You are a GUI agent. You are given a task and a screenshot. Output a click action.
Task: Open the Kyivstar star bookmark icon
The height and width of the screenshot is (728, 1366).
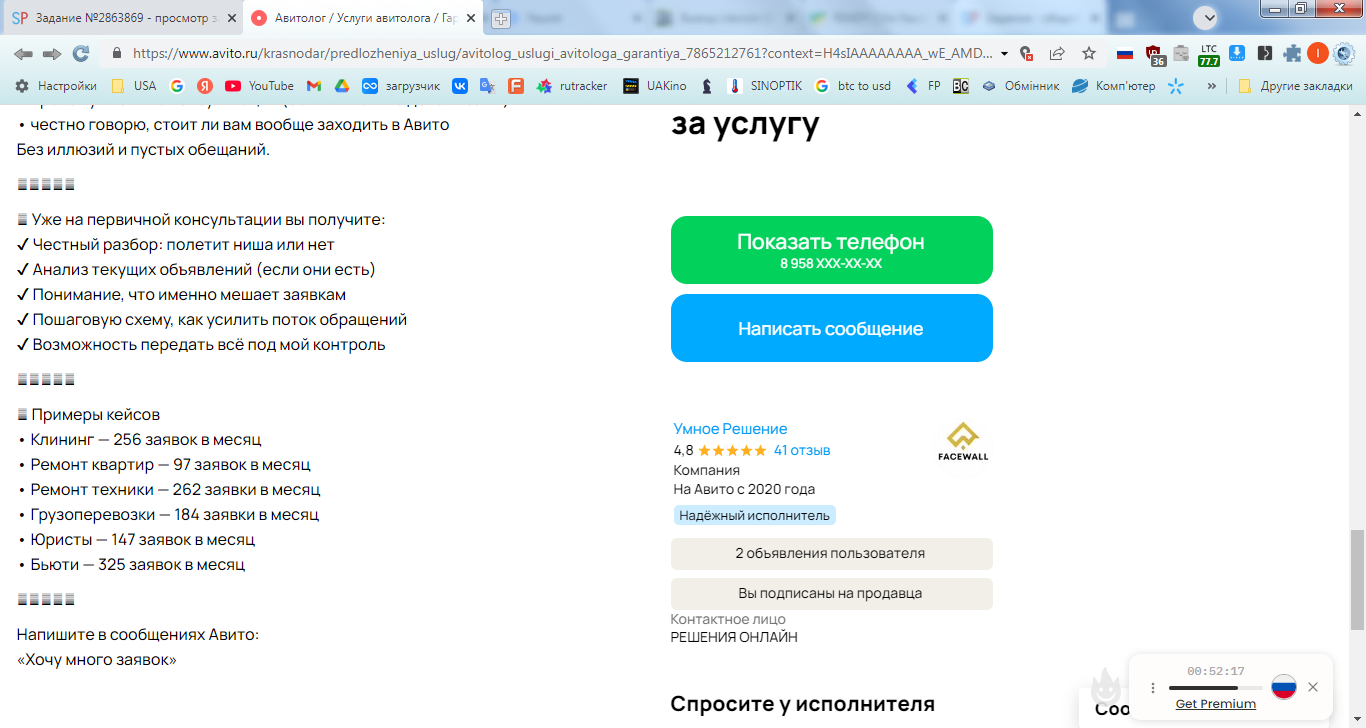pyautogui.click(x=1176, y=86)
